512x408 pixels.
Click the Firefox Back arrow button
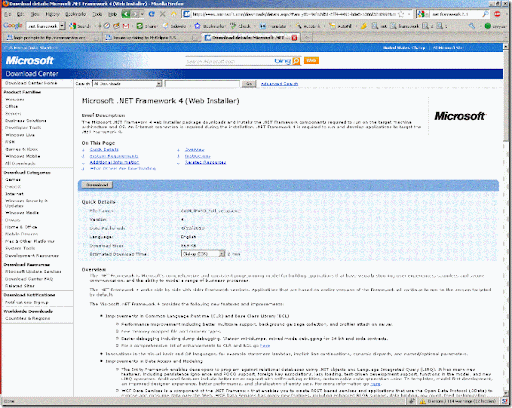tap(126, 14)
